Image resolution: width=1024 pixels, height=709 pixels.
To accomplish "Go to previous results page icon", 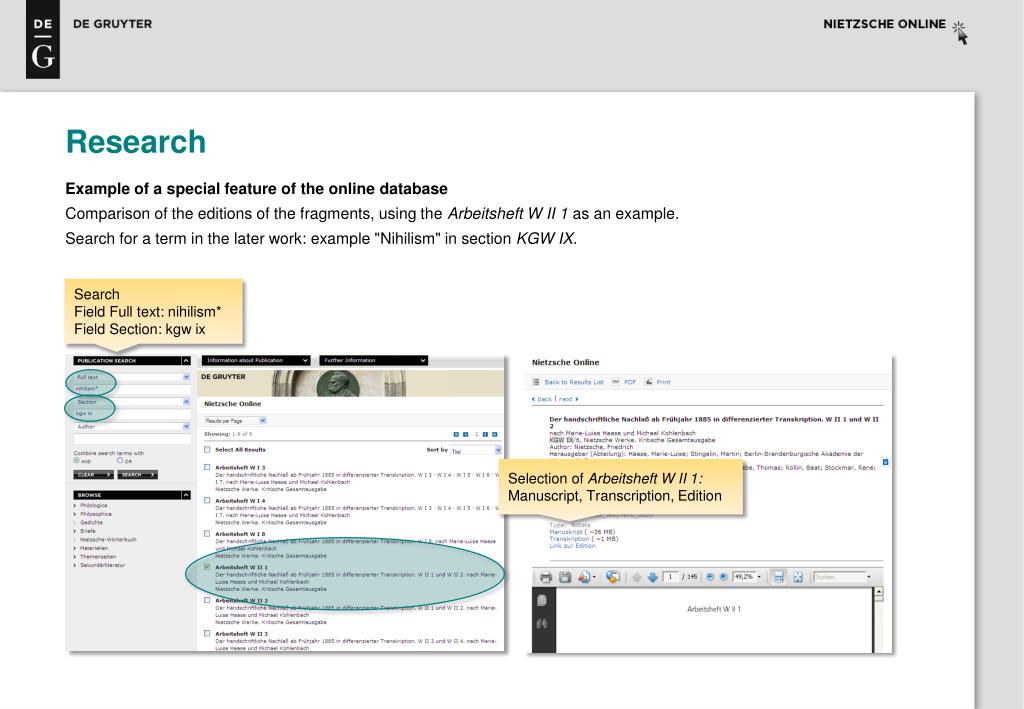I will pyautogui.click(x=466, y=434).
